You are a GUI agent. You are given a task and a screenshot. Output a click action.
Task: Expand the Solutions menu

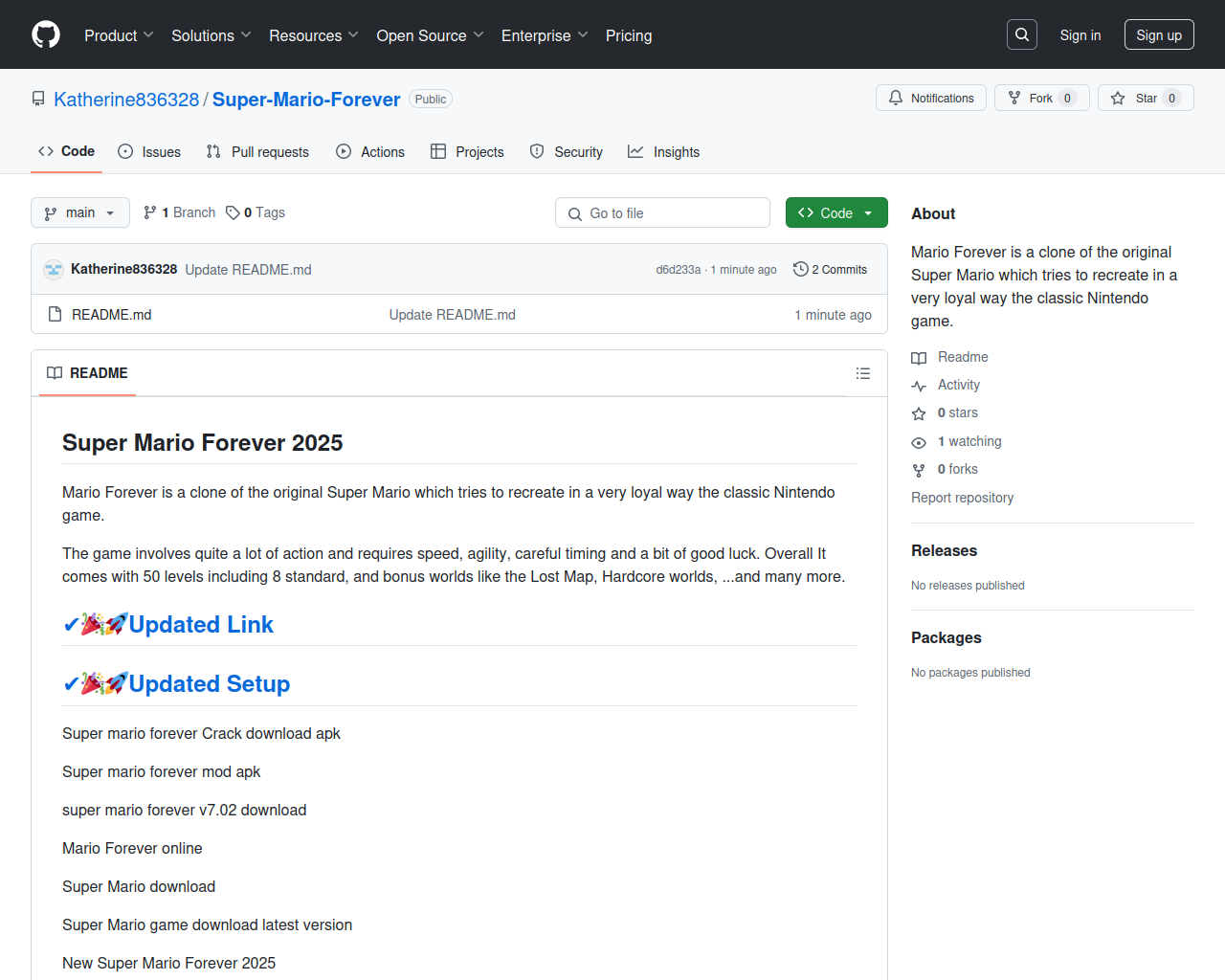click(212, 35)
